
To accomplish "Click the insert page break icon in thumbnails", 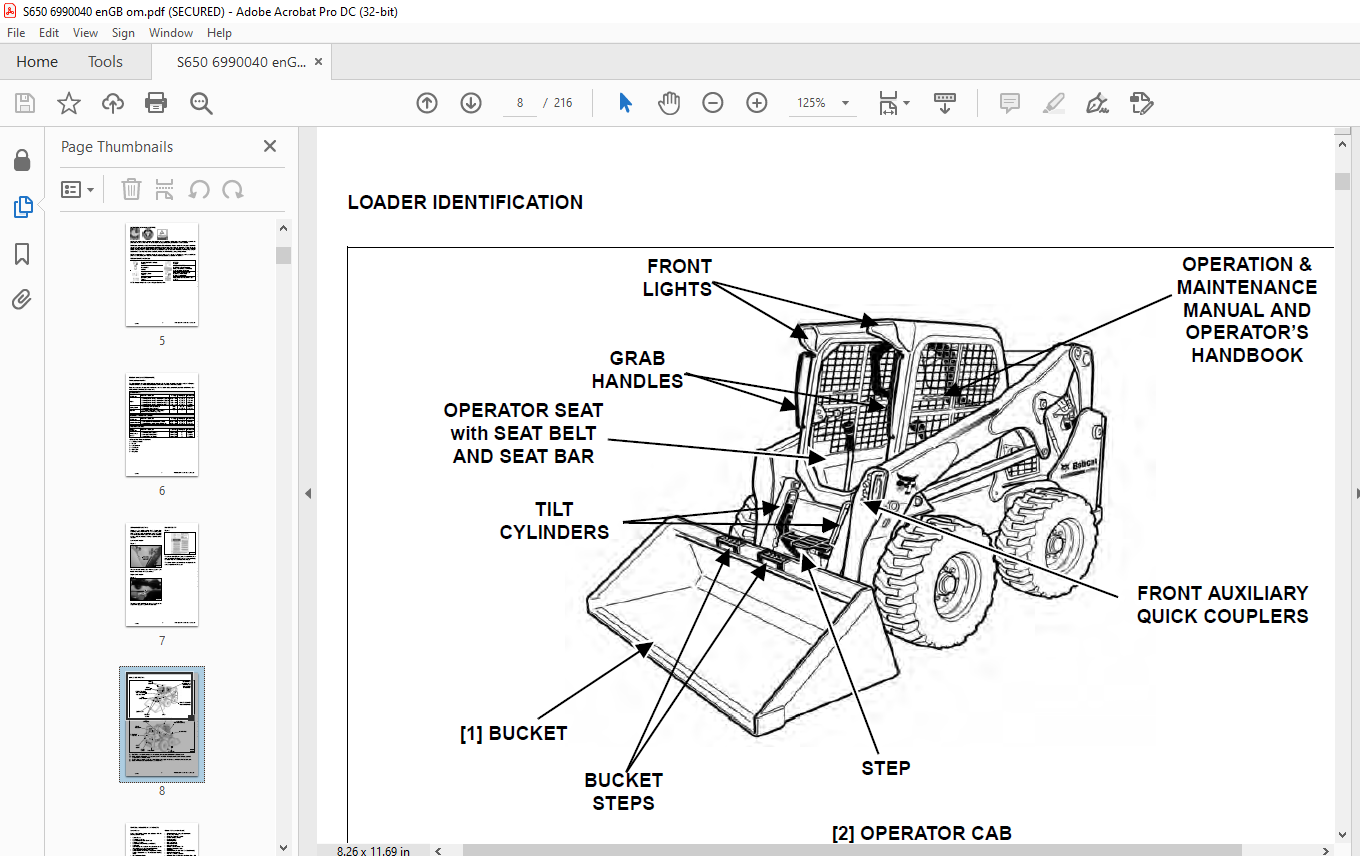I will coord(165,189).
